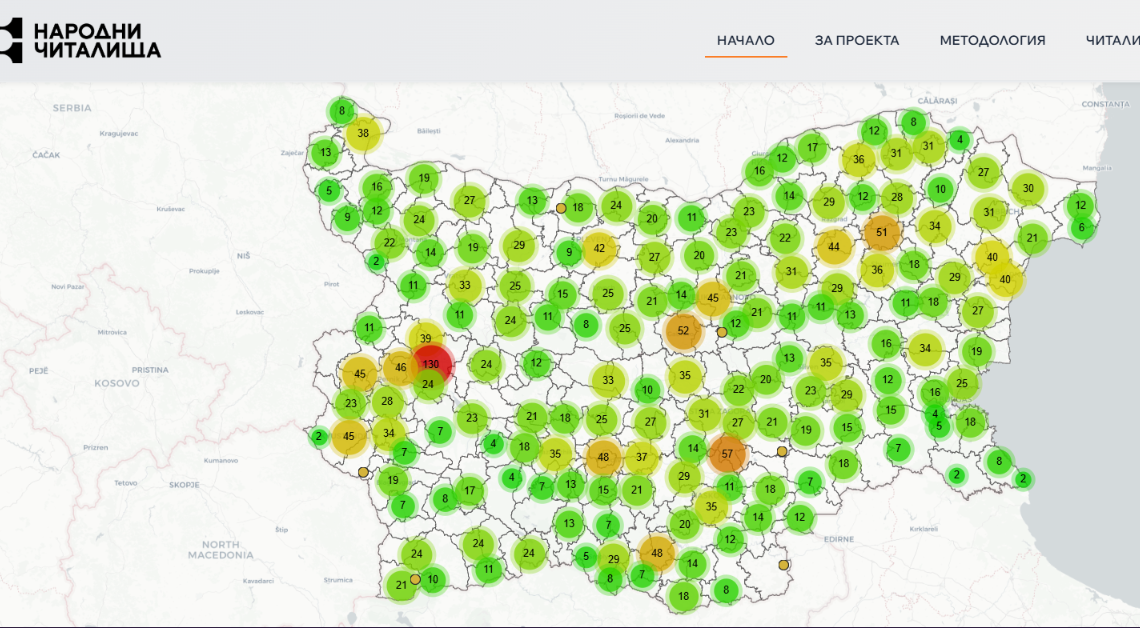Select the НАЧАЛО navigation tab
This screenshot has width=1140, height=628.
(x=745, y=41)
